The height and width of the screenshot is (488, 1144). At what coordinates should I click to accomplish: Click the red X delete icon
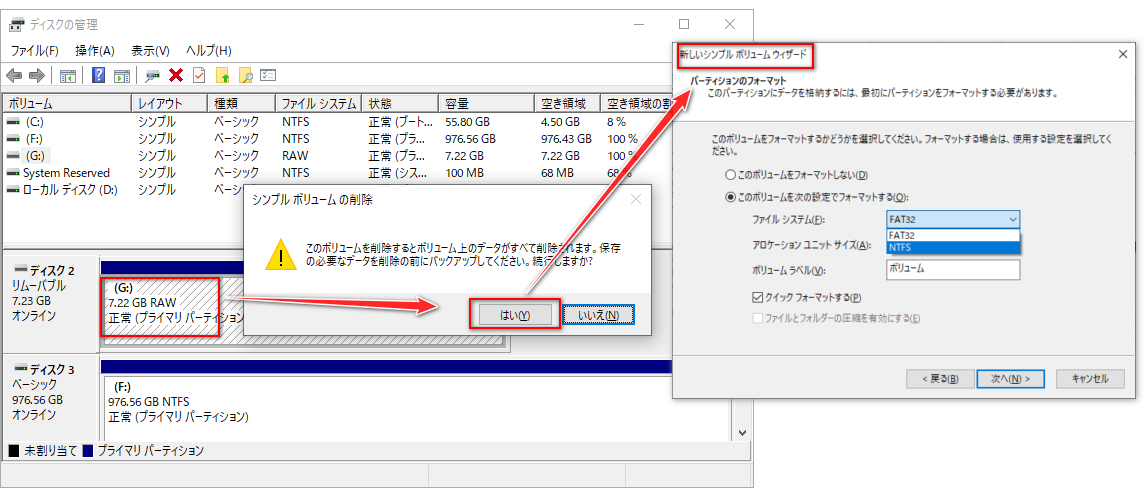(176, 75)
